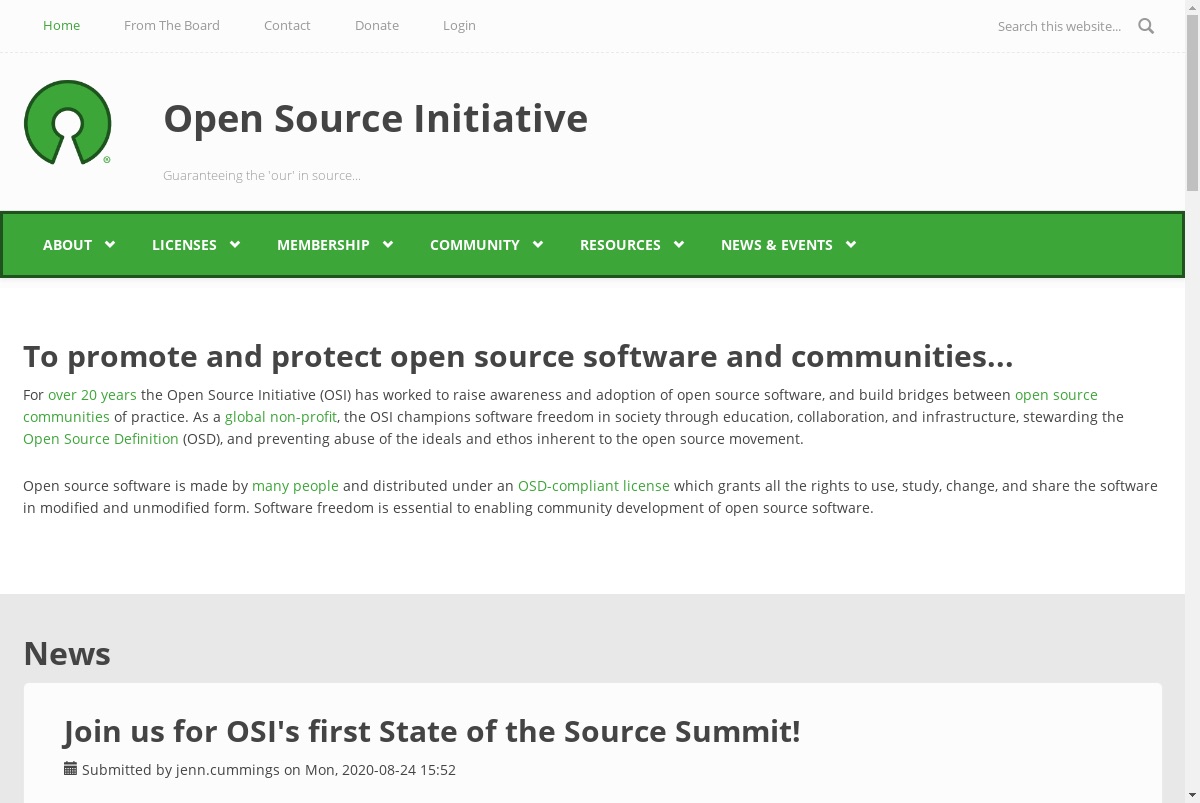The image size is (1200, 803).
Task: Click the News section heading
Action: [67, 653]
